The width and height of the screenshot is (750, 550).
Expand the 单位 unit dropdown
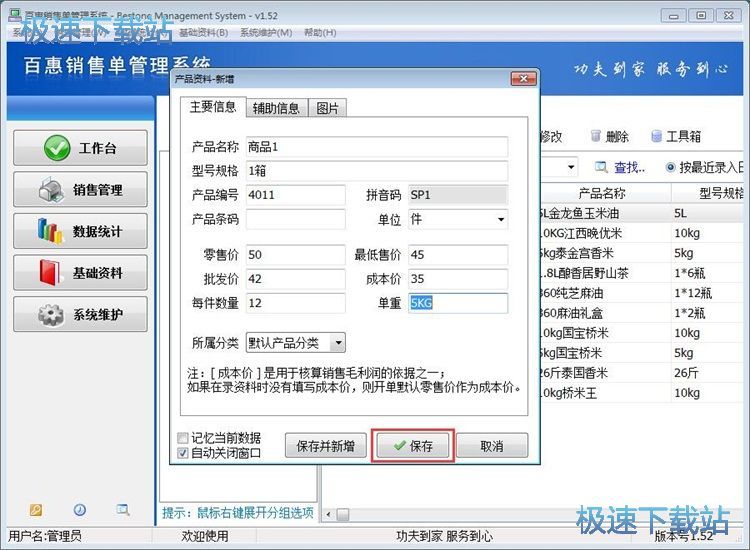point(500,220)
